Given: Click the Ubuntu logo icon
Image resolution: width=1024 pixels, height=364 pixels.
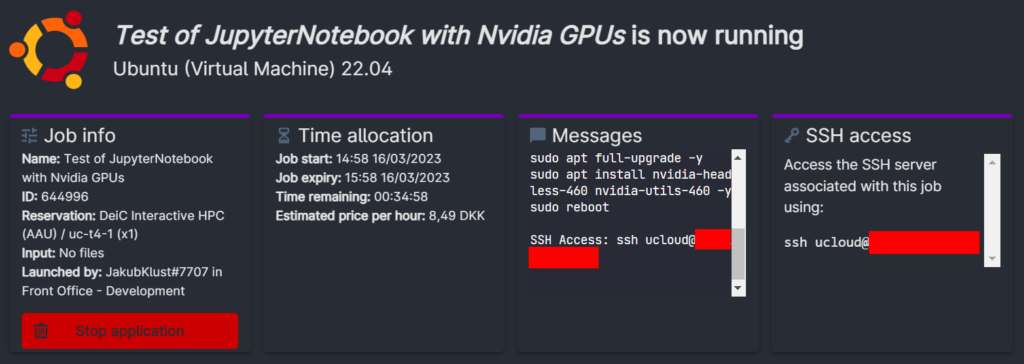Looking at the screenshot, I should point(48,50).
